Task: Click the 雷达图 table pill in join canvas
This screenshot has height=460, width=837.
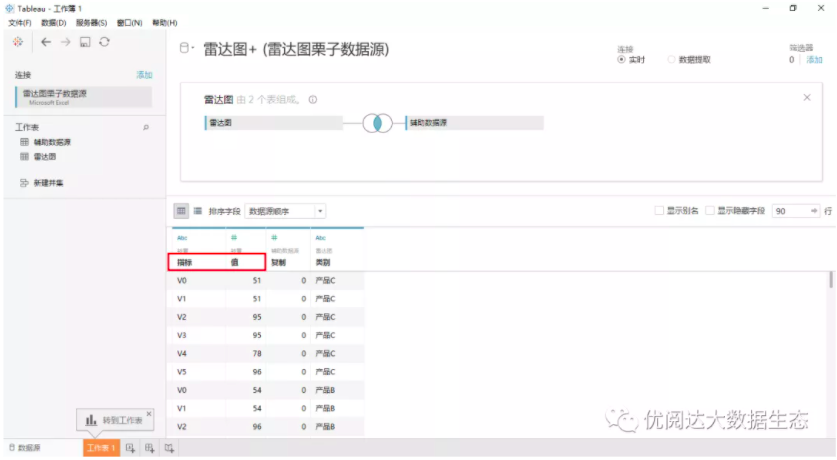Action: pos(273,123)
